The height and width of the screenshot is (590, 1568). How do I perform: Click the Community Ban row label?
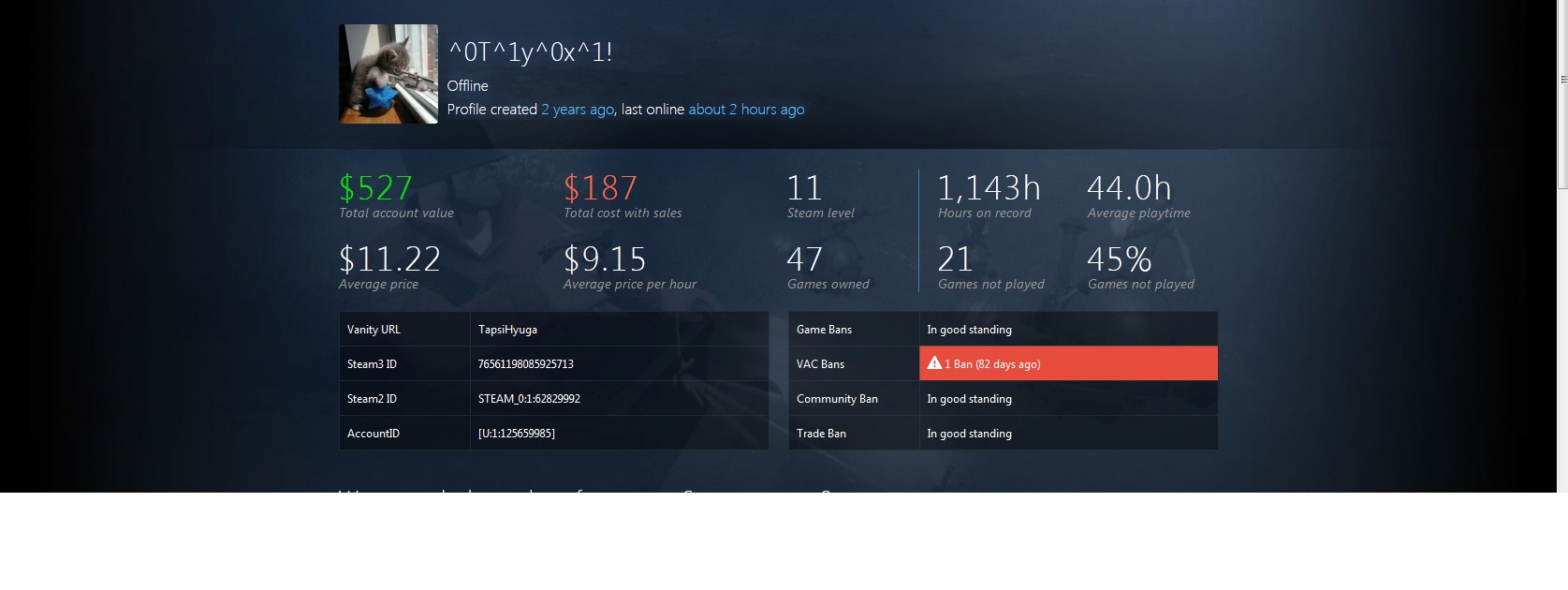[x=837, y=399]
